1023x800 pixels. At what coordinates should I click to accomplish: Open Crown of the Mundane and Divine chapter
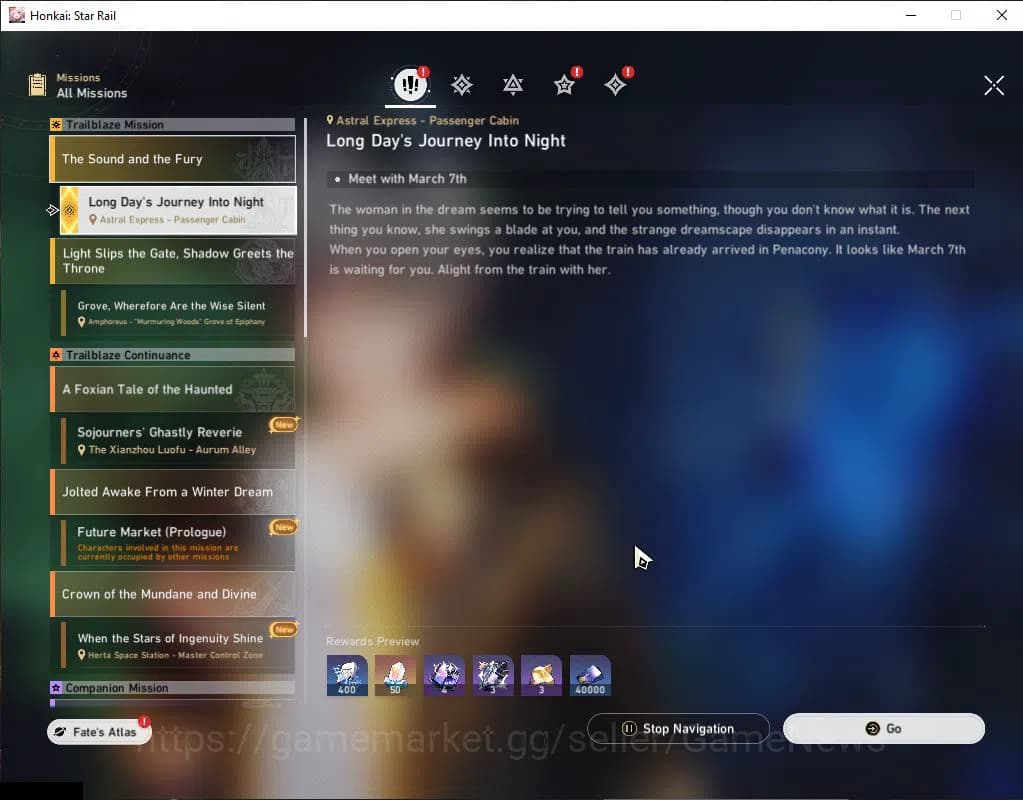point(172,594)
